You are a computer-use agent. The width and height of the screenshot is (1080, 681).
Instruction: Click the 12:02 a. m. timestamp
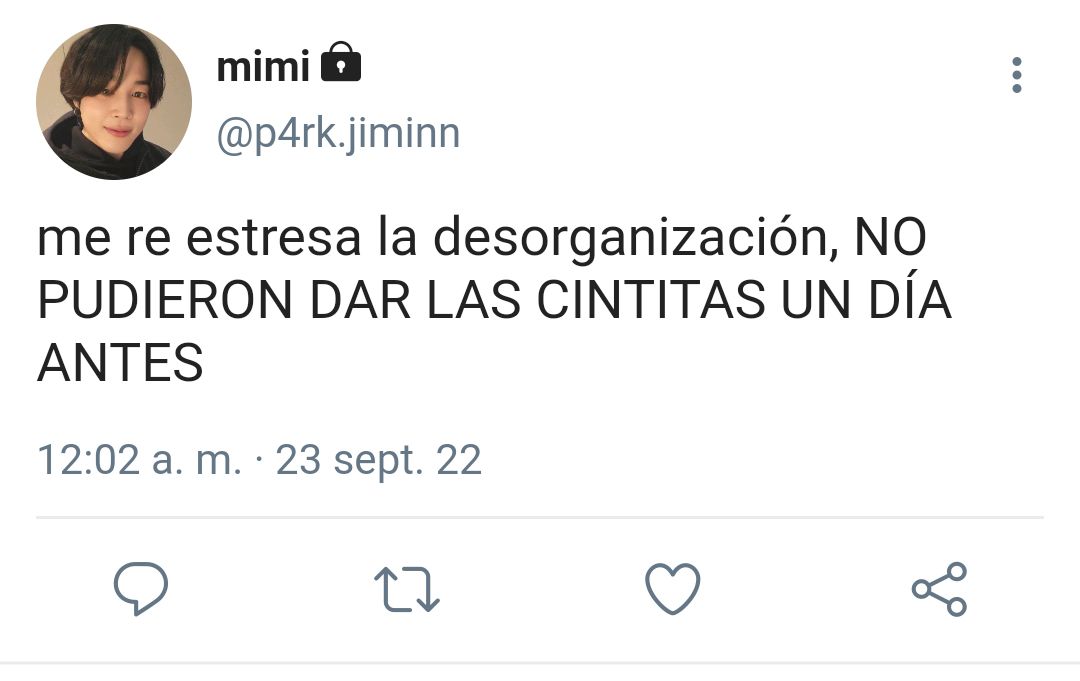[x=140, y=460]
